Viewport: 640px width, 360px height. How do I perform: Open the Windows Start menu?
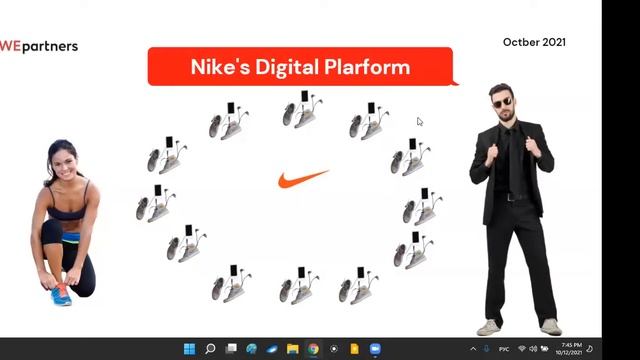189,349
